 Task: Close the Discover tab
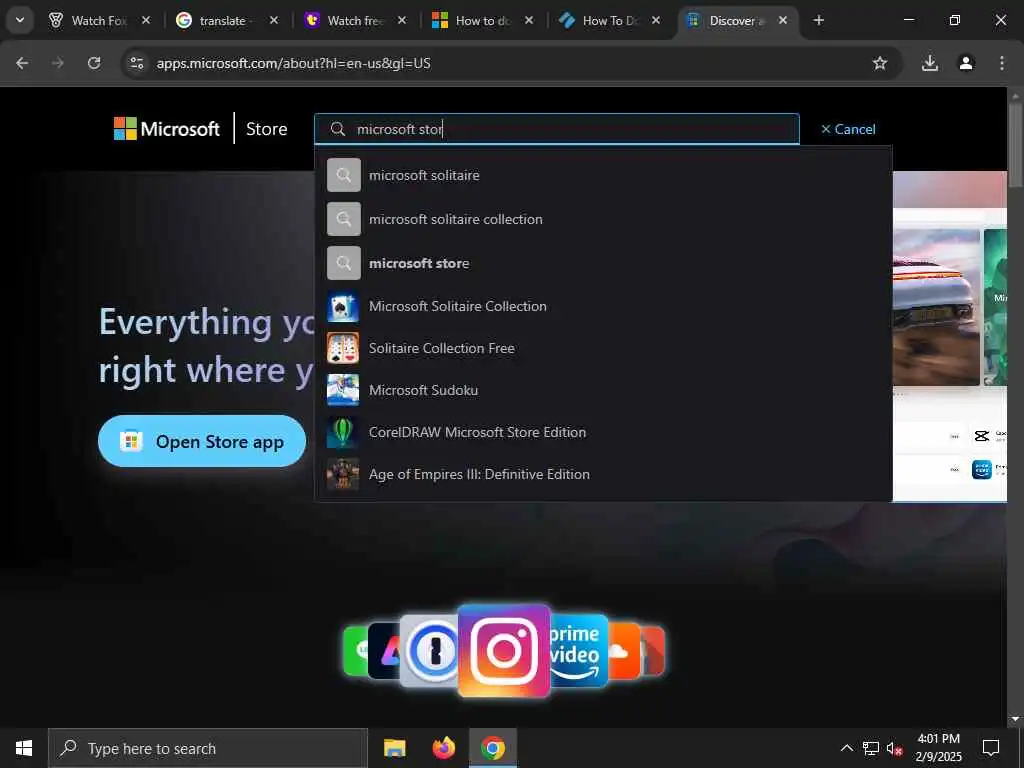pos(782,20)
